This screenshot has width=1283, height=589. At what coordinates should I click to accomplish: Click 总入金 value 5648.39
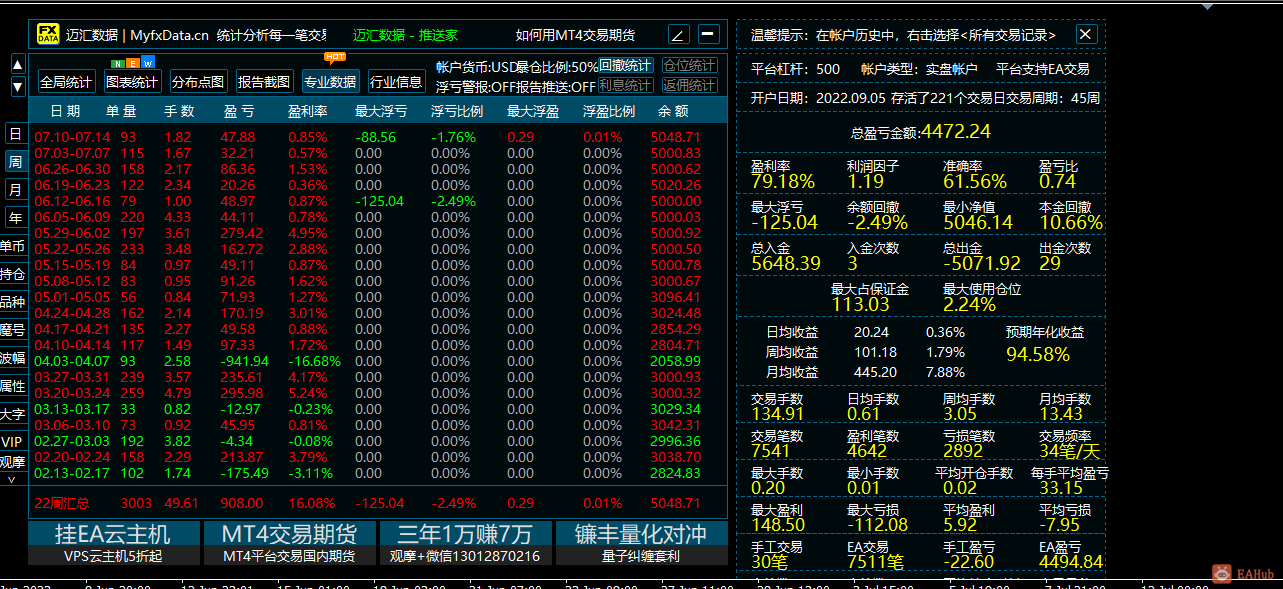click(786, 263)
